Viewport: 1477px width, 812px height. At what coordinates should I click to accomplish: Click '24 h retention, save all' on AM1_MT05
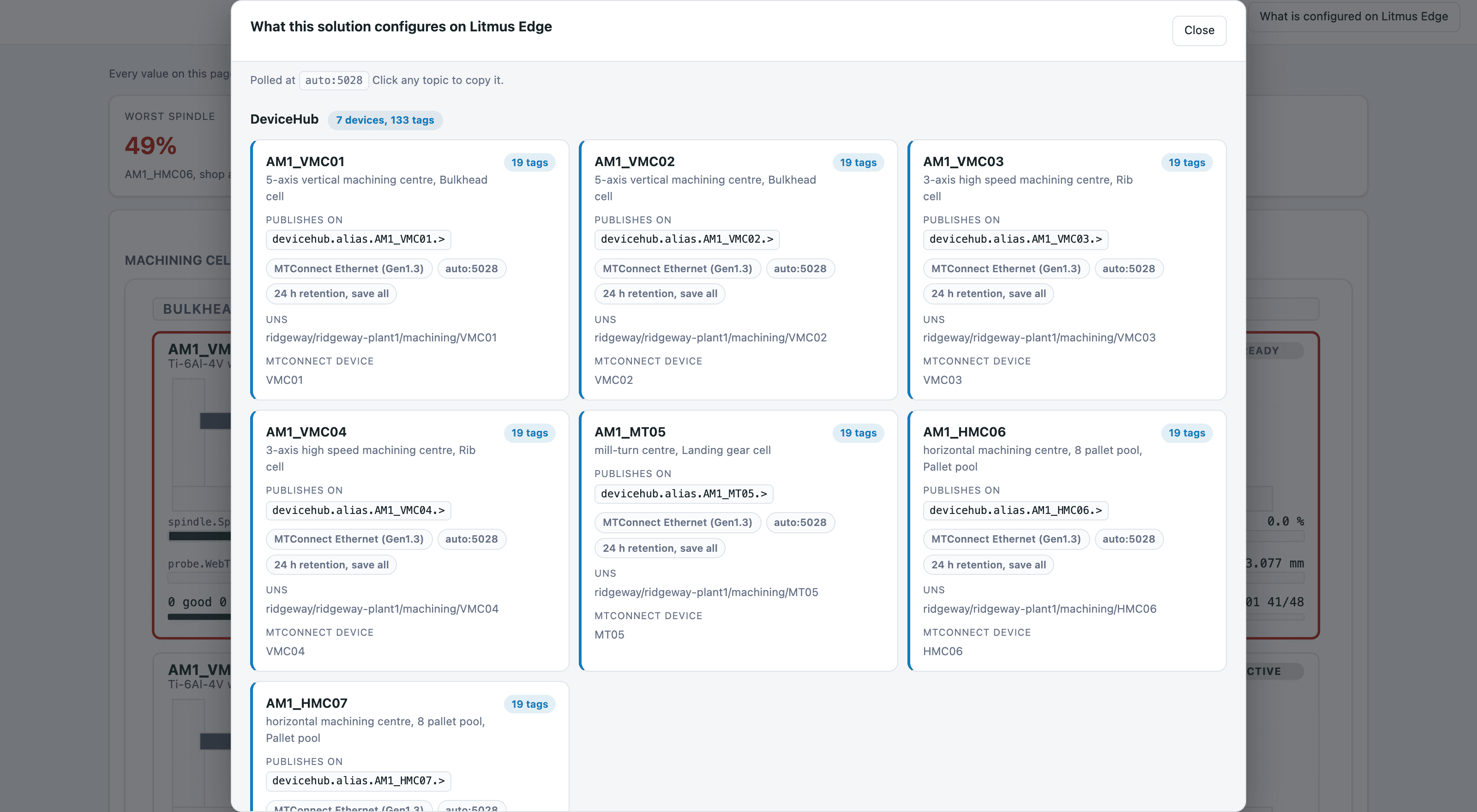click(x=660, y=549)
